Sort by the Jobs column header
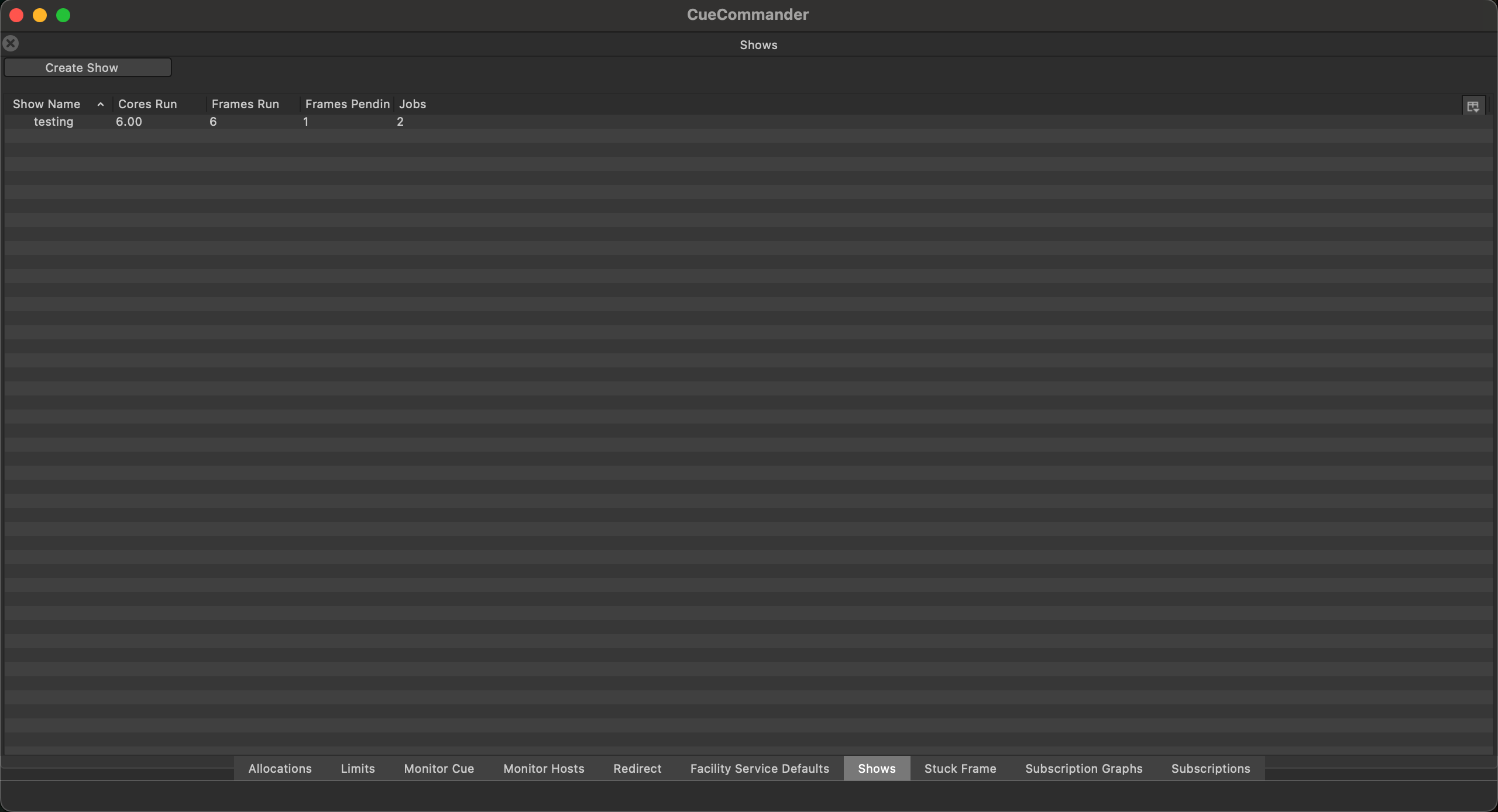 tap(413, 104)
